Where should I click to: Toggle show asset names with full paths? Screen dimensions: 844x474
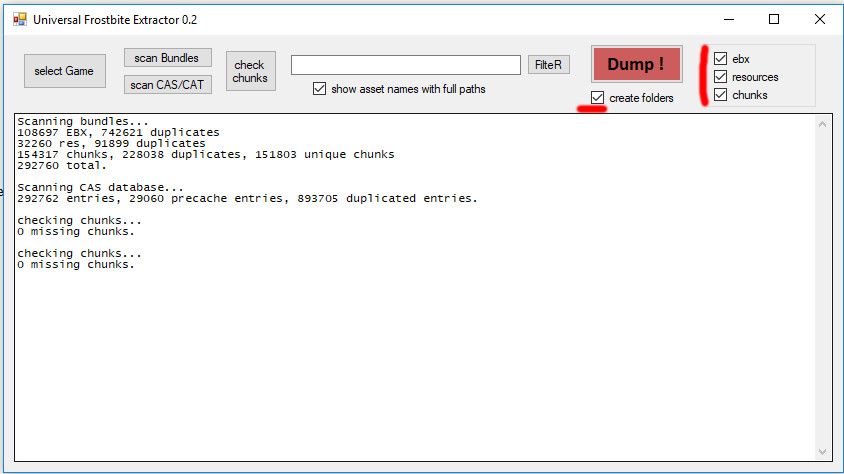[399, 89]
